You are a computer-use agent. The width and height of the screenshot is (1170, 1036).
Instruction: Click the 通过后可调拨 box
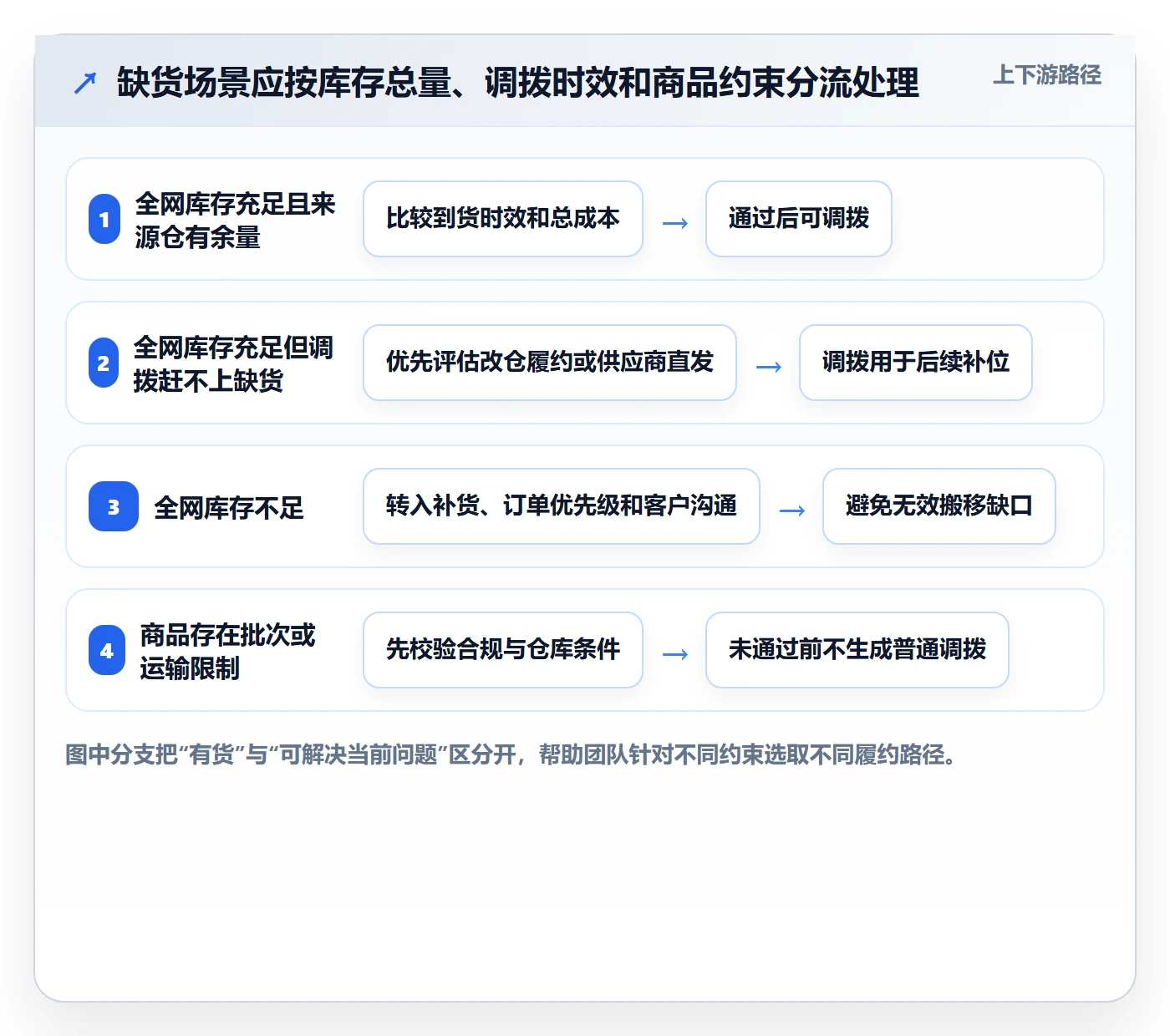click(x=799, y=219)
